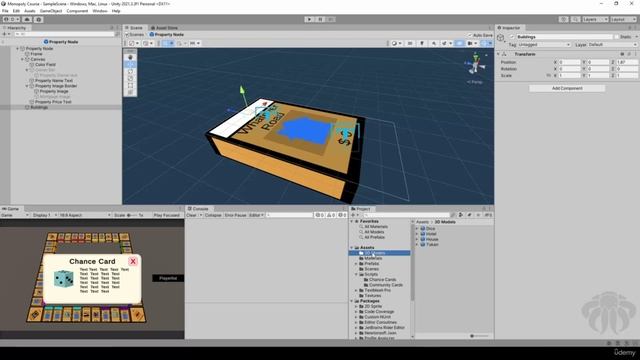Toggle scene audio icon
This screenshot has width=640, height=360.
pyautogui.click(x=434, y=43)
